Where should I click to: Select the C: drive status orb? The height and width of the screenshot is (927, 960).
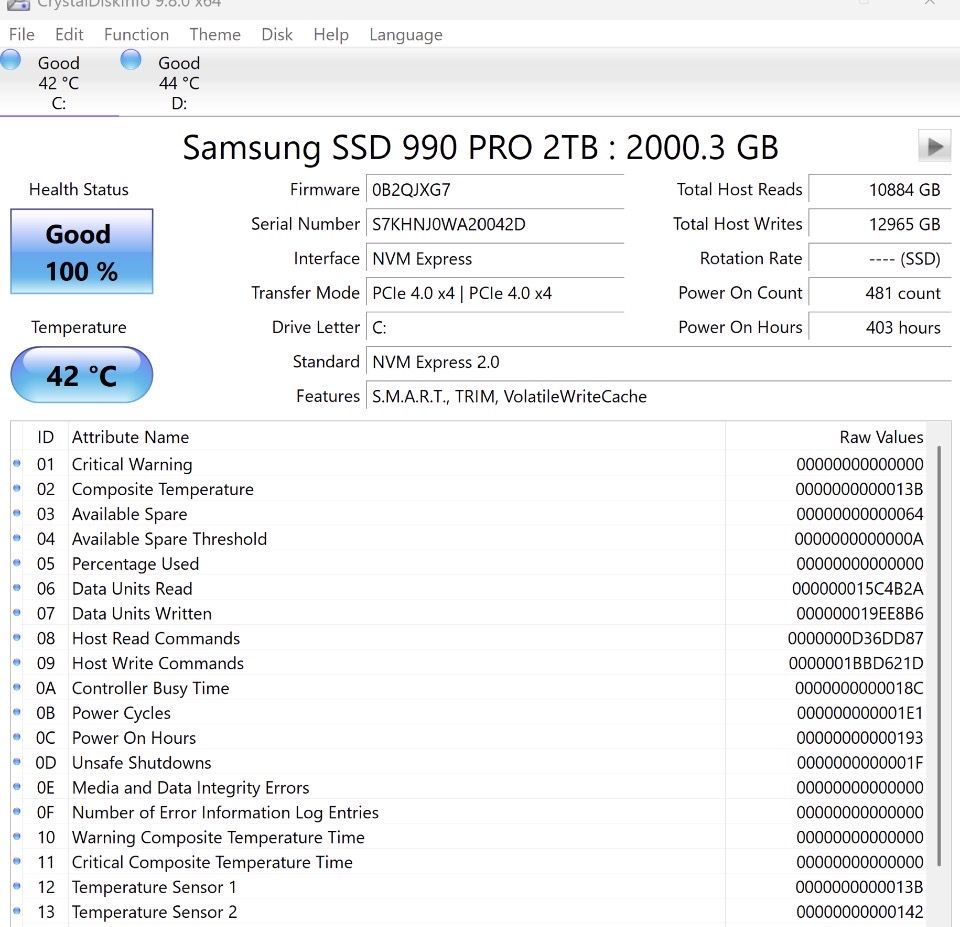11,60
